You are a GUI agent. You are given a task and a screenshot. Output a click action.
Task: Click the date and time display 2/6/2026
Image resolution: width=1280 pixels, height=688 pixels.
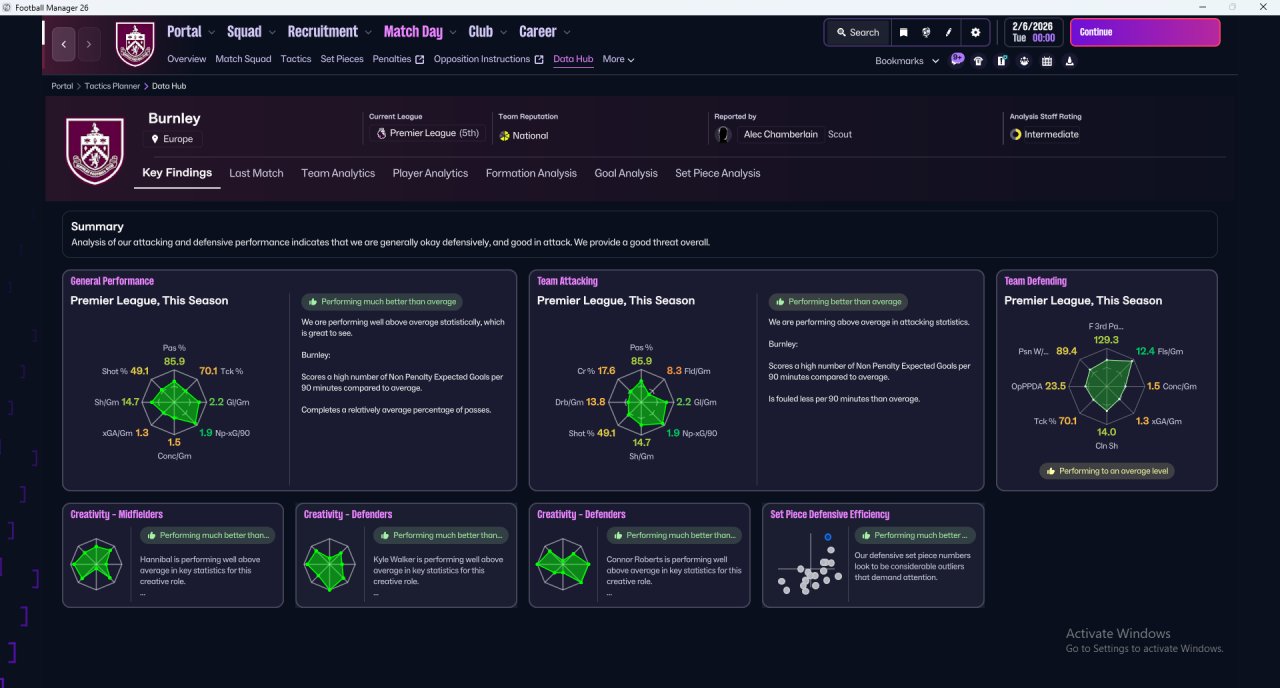pyautogui.click(x=1033, y=32)
